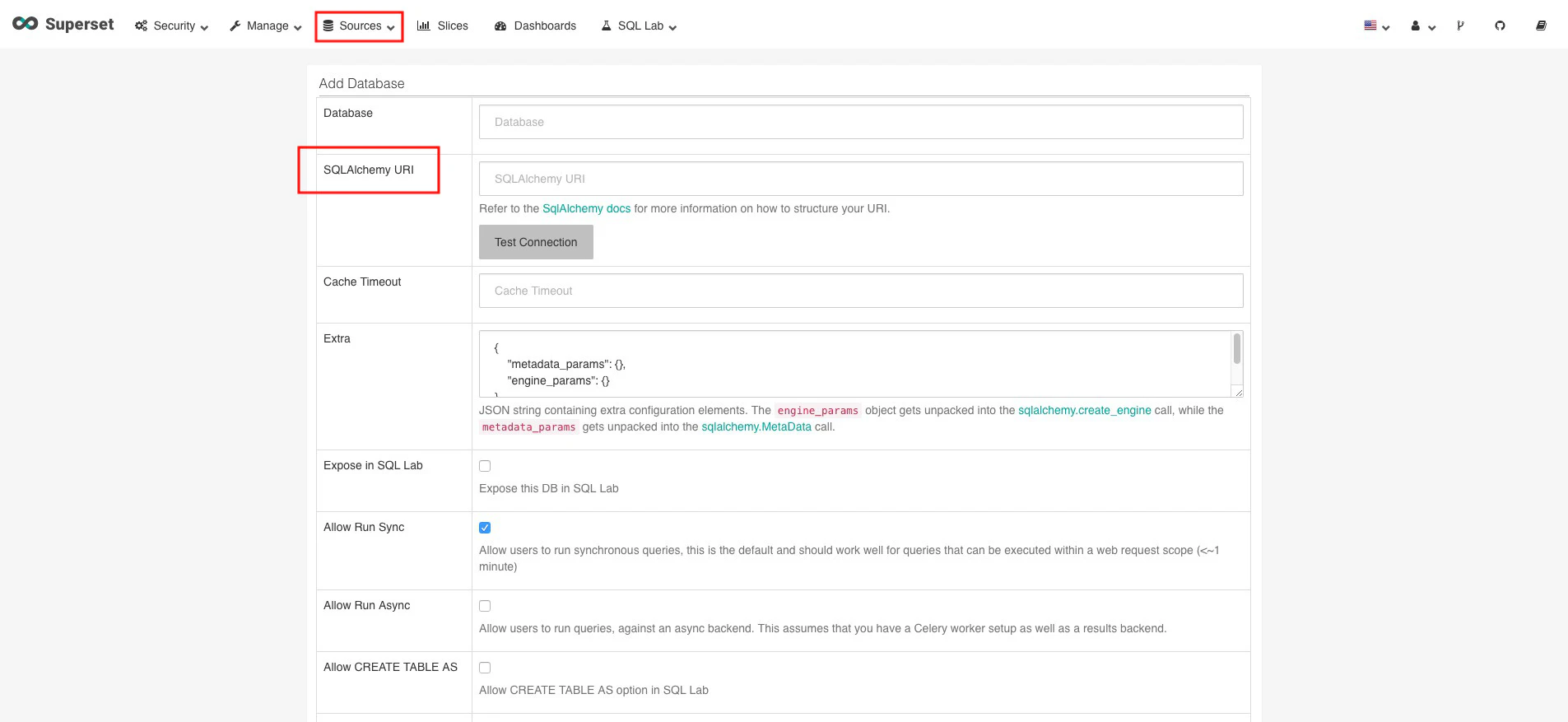Click the 'Extra' row label
This screenshot has height=722, width=1568.
(x=337, y=338)
